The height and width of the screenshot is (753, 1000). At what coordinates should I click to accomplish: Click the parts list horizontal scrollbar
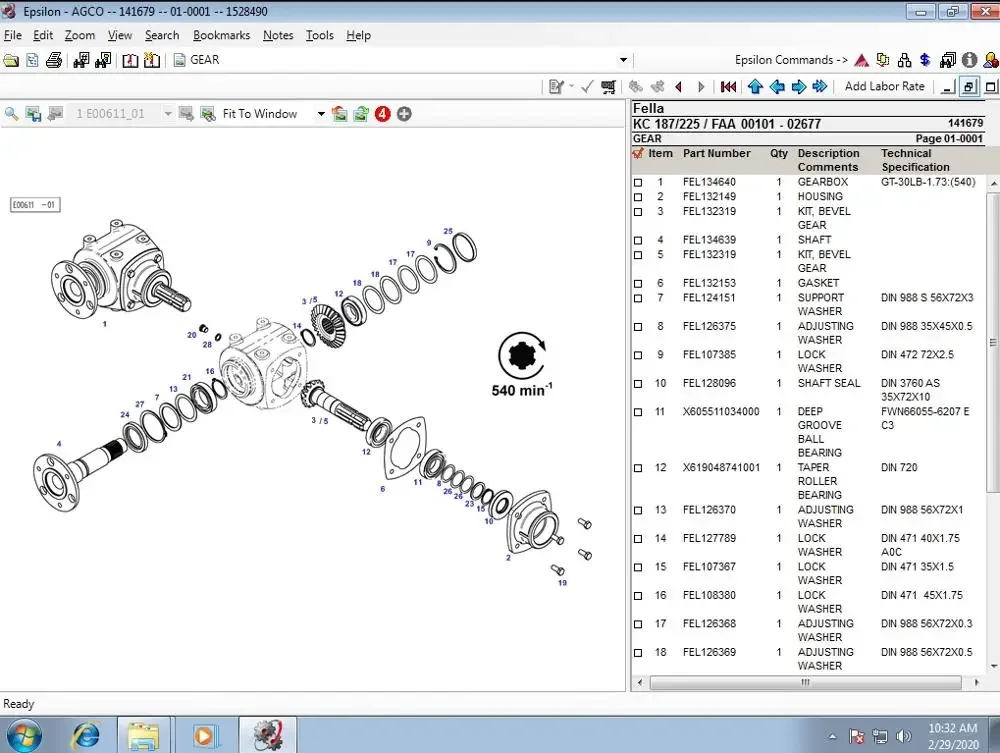pos(805,683)
